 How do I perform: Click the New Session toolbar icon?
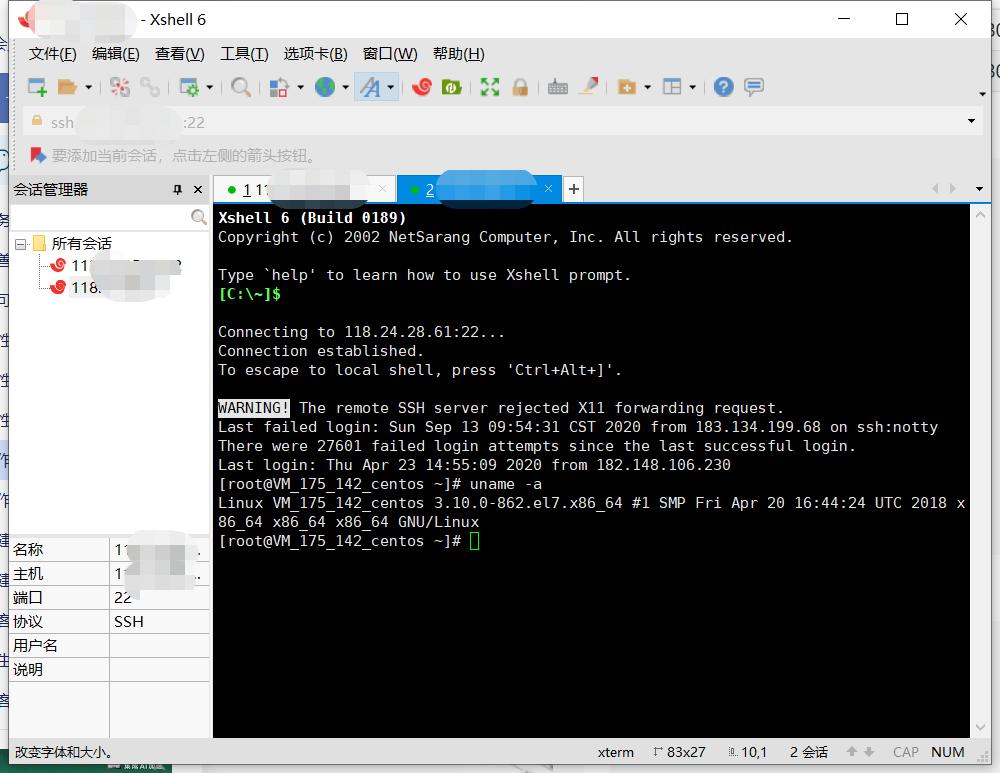click(37, 87)
